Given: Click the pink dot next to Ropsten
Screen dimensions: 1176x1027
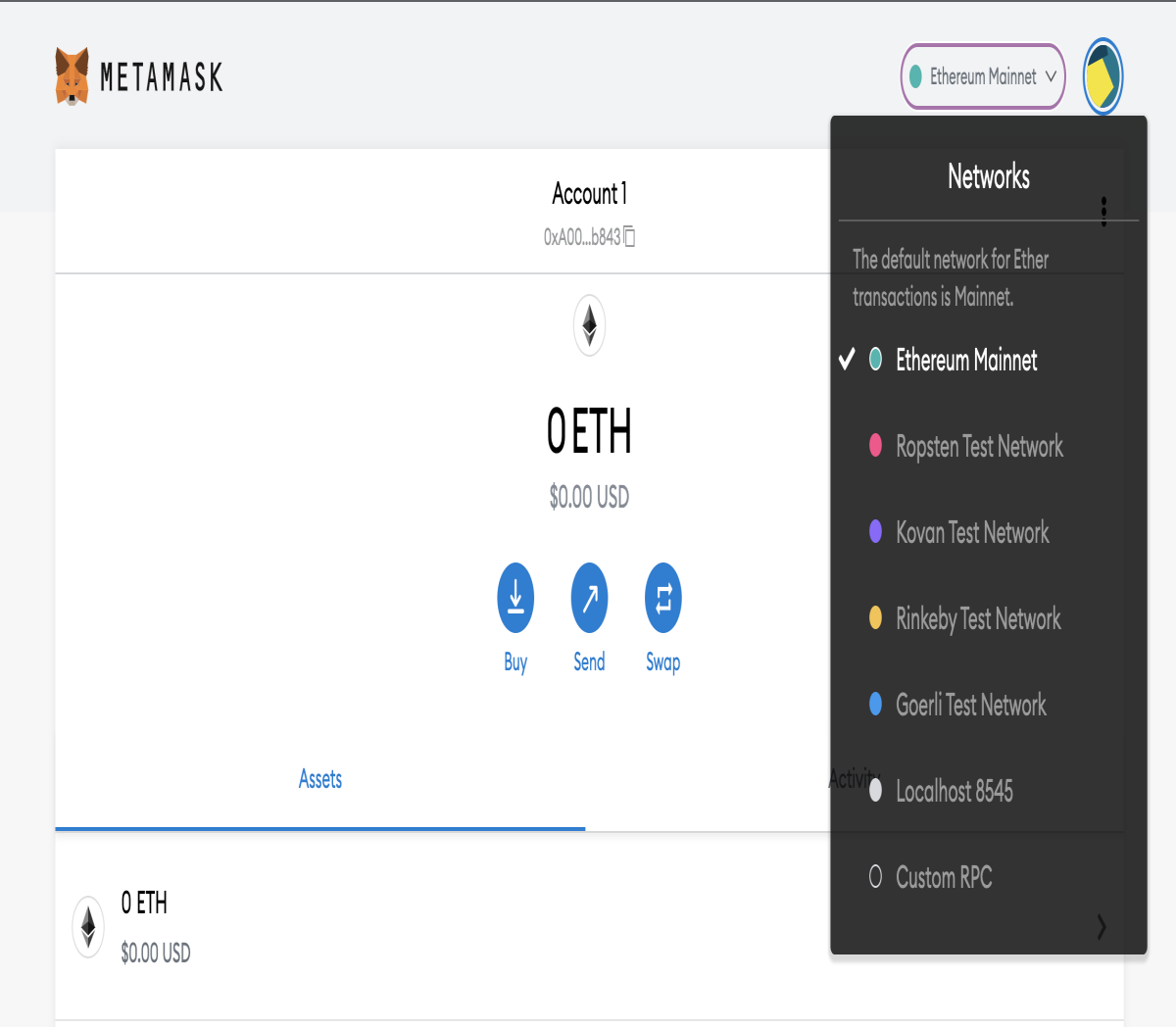Looking at the screenshot, I should point(875,446).
